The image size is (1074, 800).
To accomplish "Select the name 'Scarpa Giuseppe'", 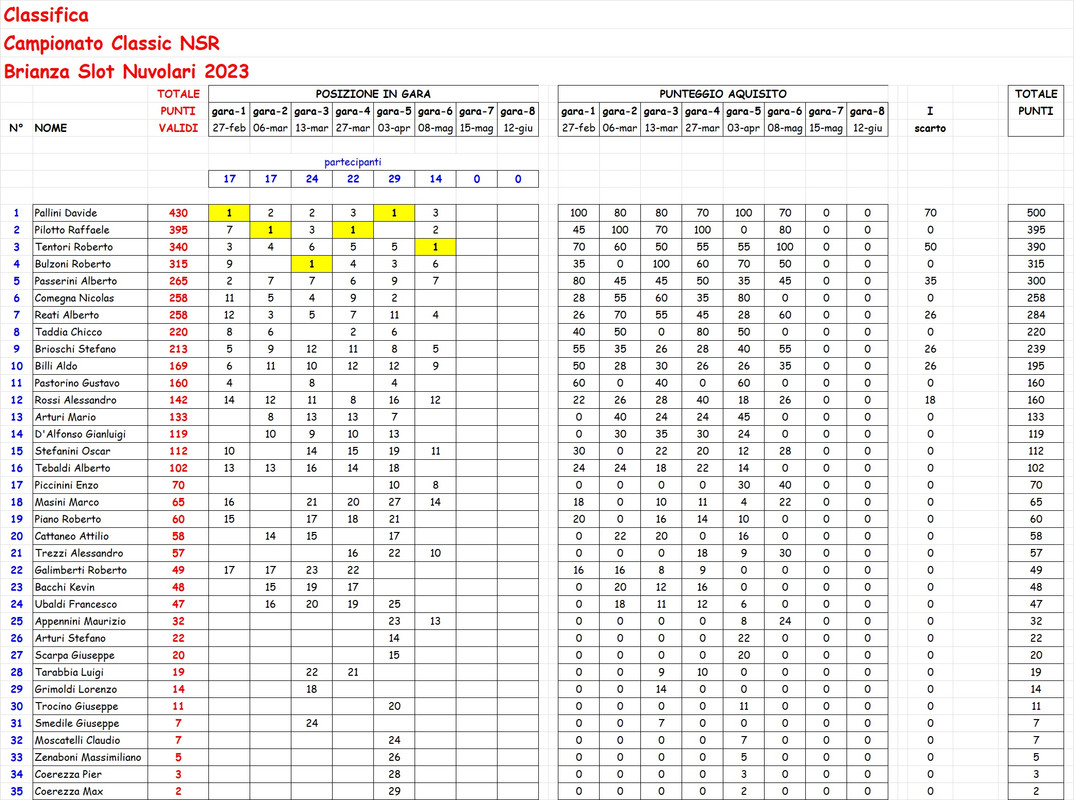I will click(x=74, y=655).
